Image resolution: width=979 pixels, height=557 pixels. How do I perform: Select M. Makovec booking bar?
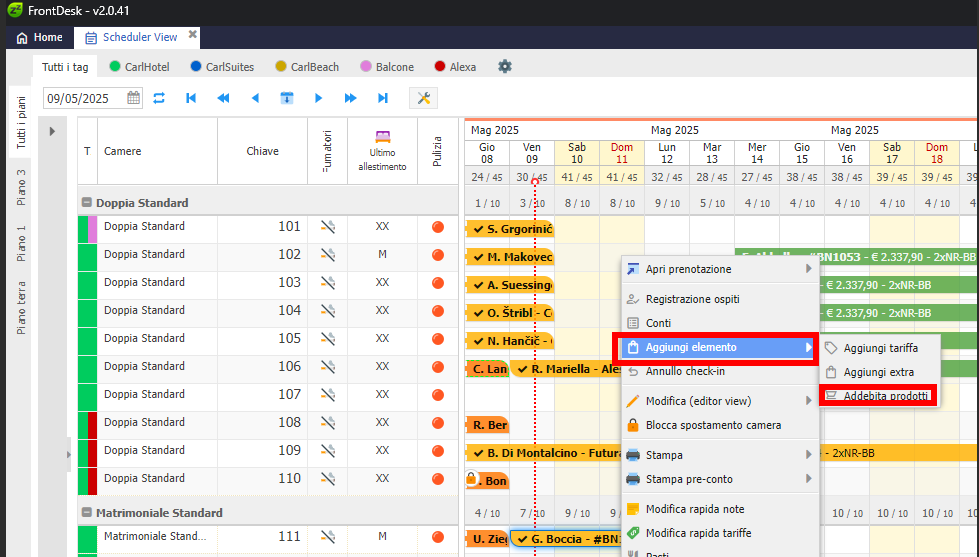[510, 257]
